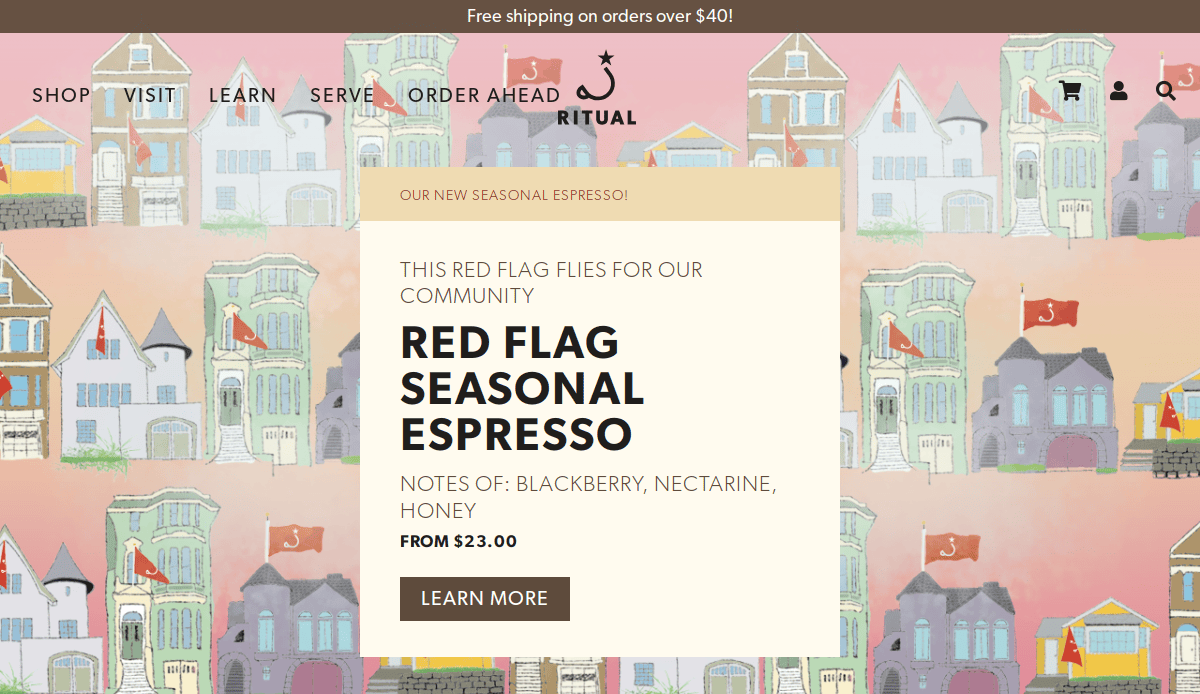The image size is (1200, 694).
Task: Select the cart icon to view items
Action: point(1069,91)
